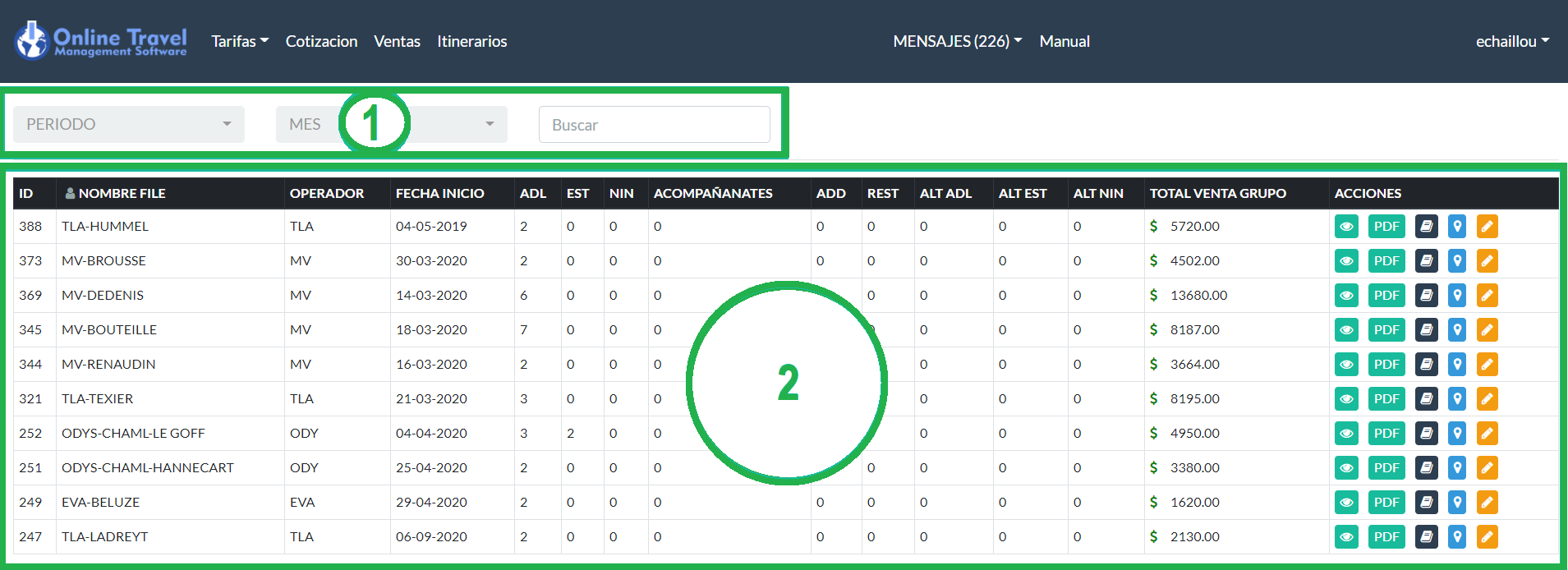Click the eye view icon for TLA-HUMMEL
This screenshot has width=1568, height=570.
1346,227
